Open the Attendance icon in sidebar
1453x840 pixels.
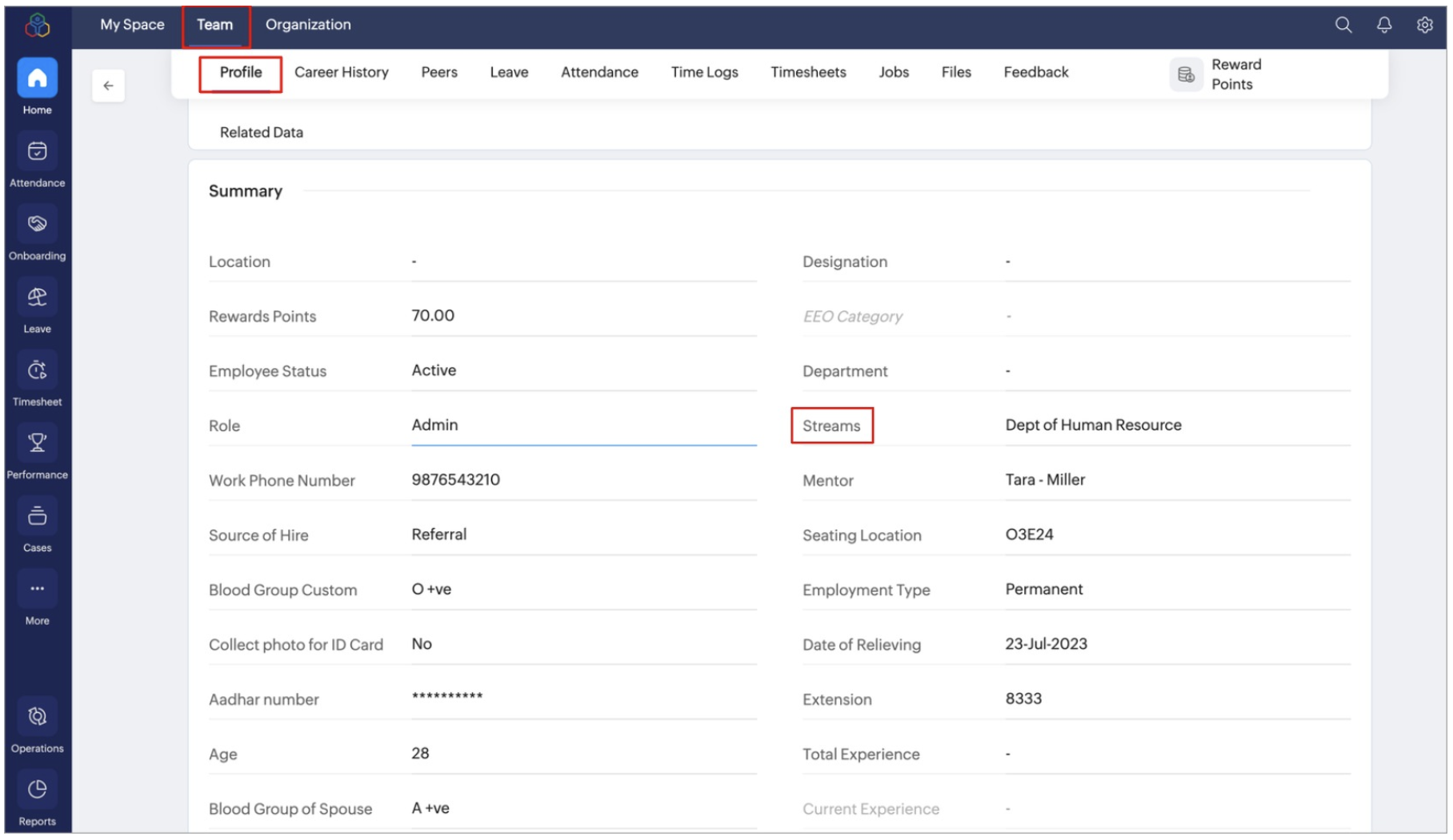37,152
